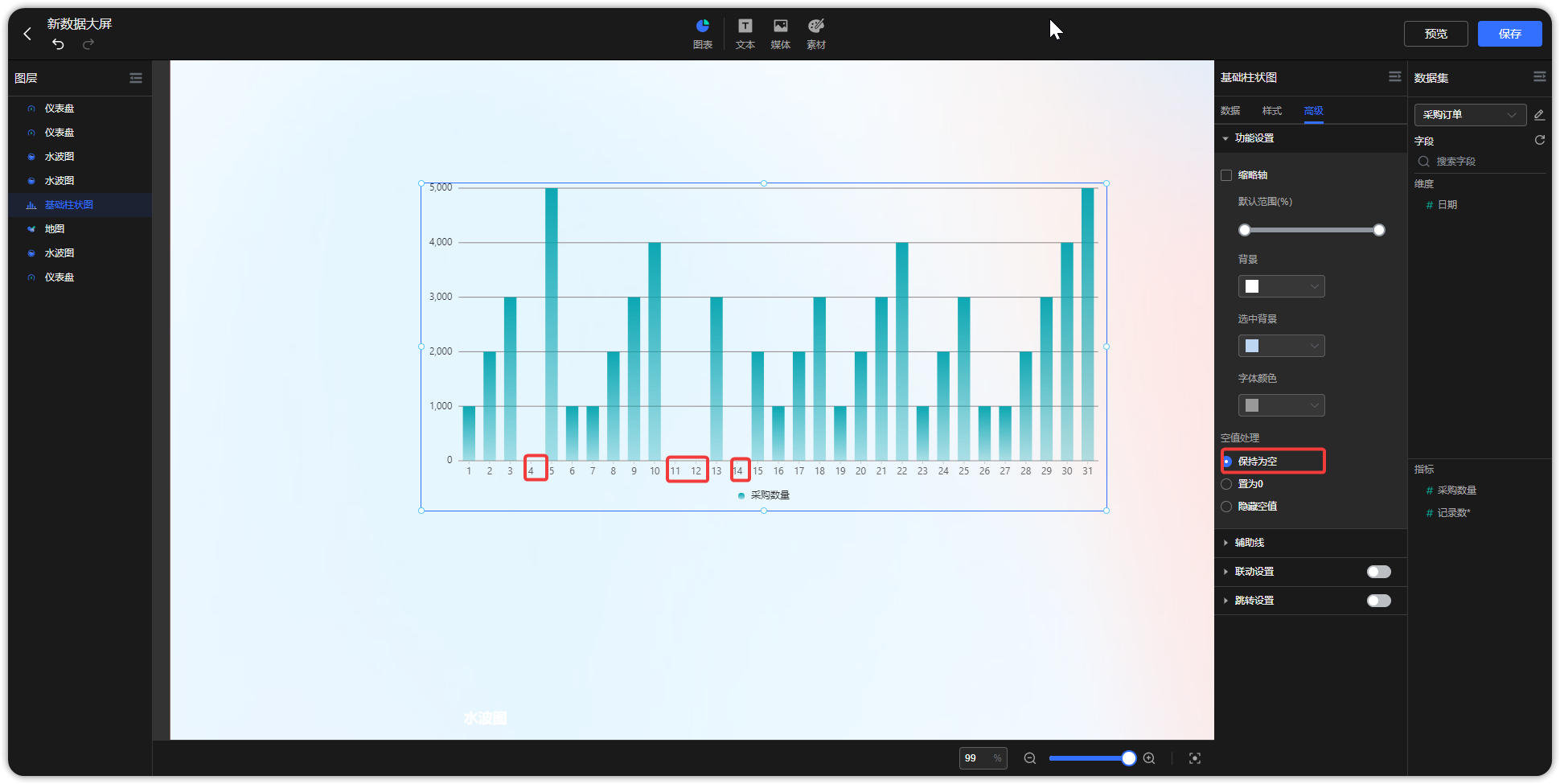Toggle the 跳转设置 switch
The height and width of the screenshot is (784, 1560).
coord(1378,601)
